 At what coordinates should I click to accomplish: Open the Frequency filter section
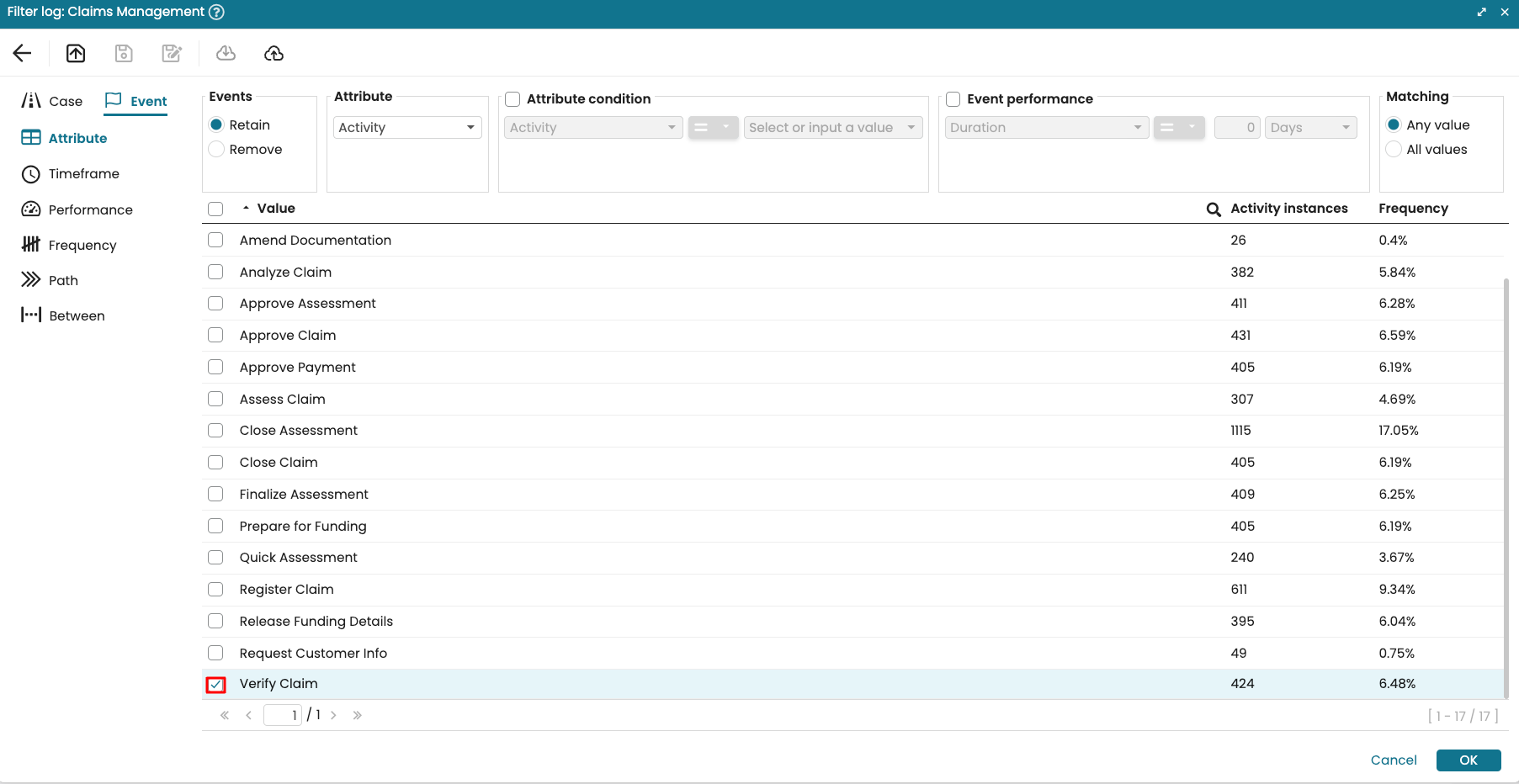[x=82, y=245]
